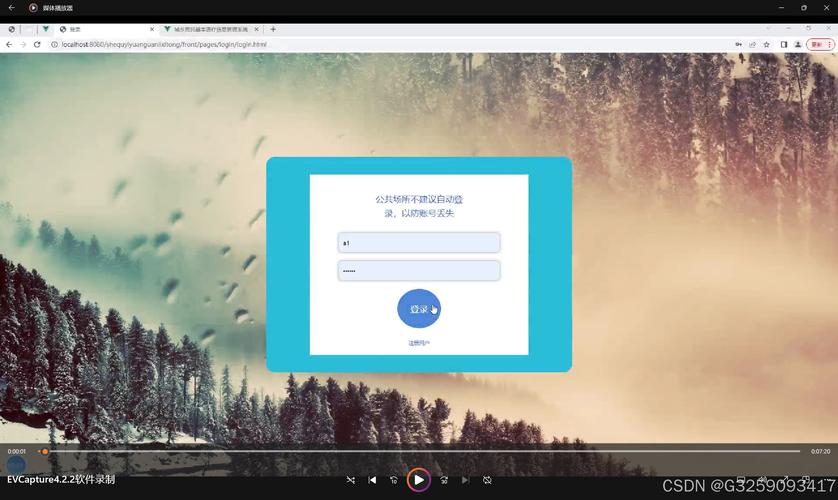Skip to the next track
This screenshot has height=500, width=838.
[465, 480]
